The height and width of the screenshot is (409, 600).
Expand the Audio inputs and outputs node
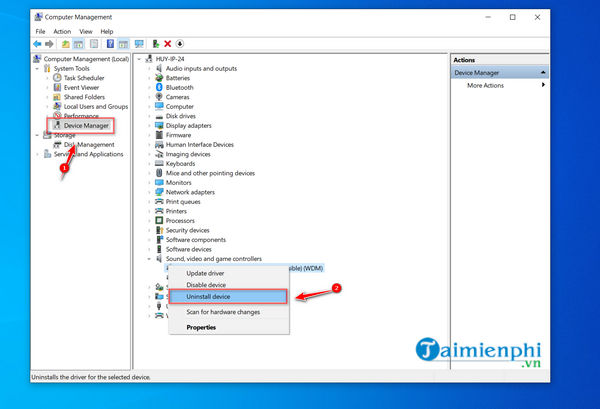pos(150,68)
